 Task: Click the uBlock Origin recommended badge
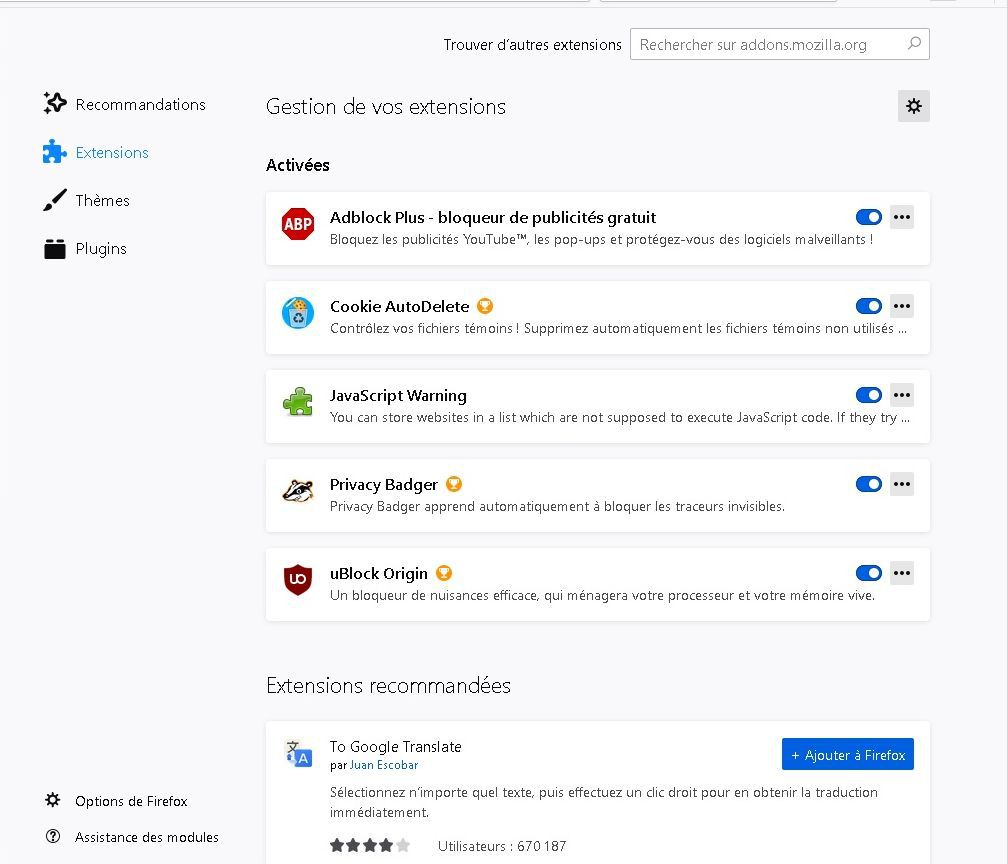444,573
